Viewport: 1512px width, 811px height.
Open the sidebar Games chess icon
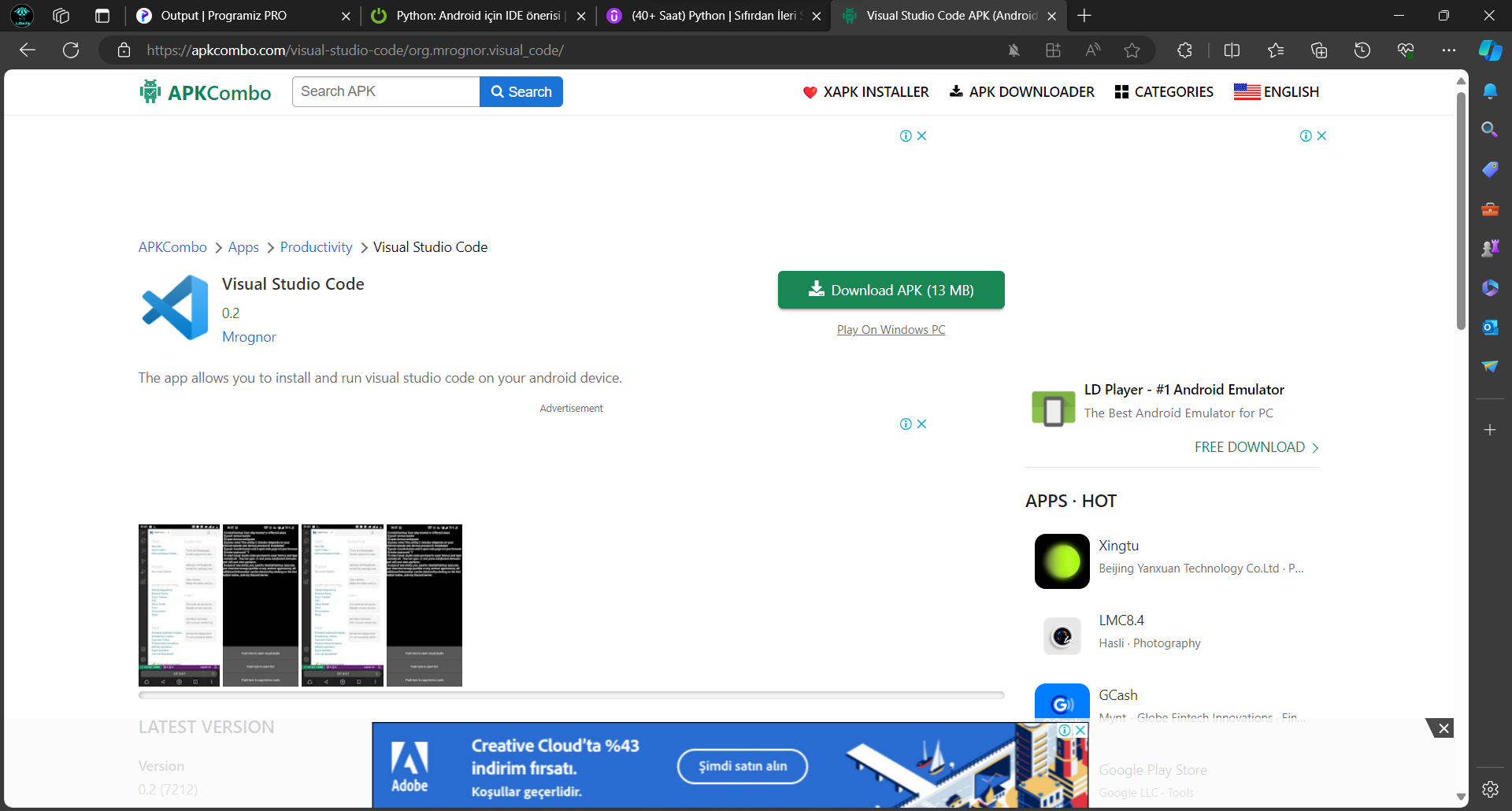pyautogui.click(x=1490, y=249)
